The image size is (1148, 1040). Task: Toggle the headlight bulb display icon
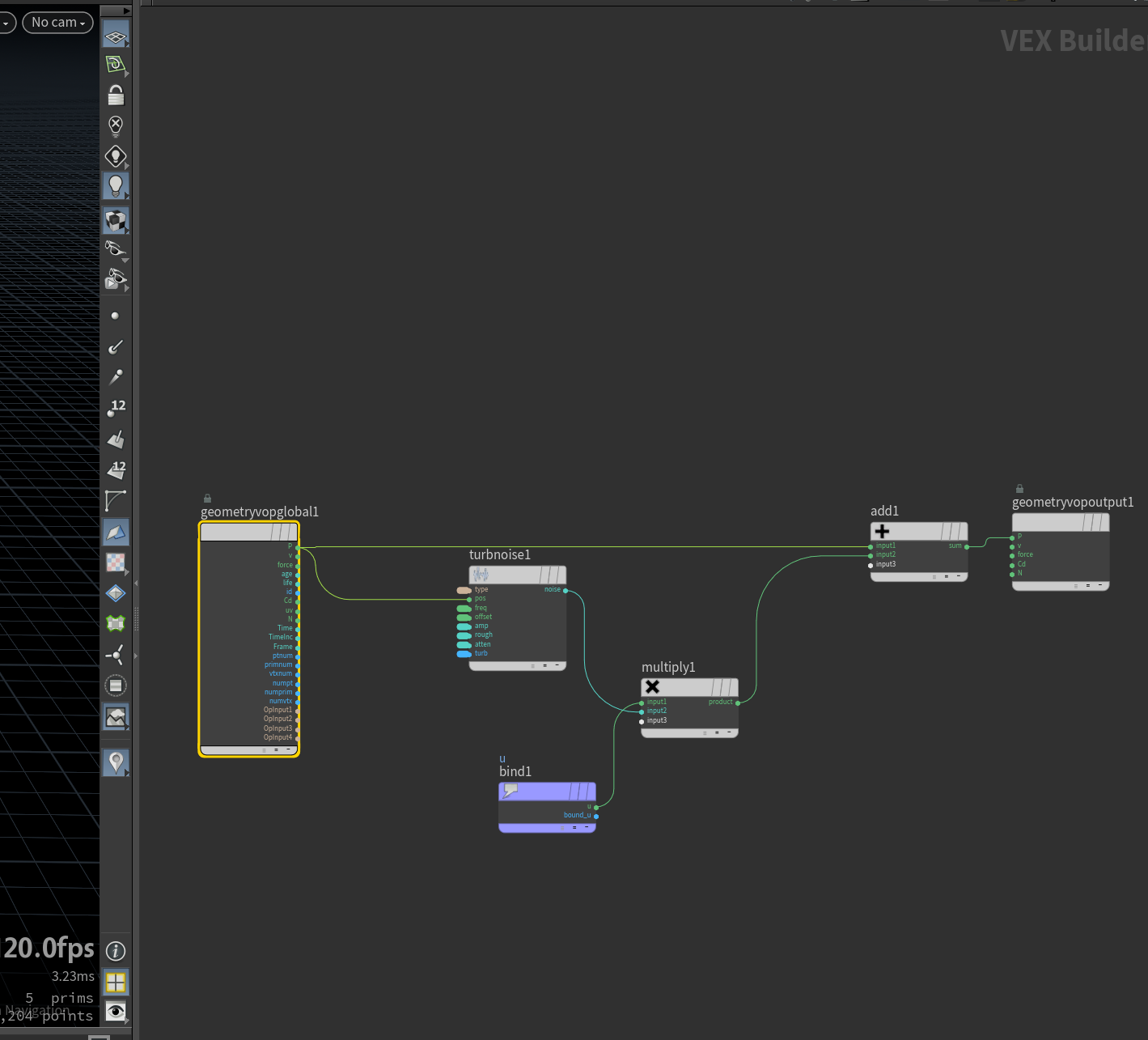click(x=116, y=186)
